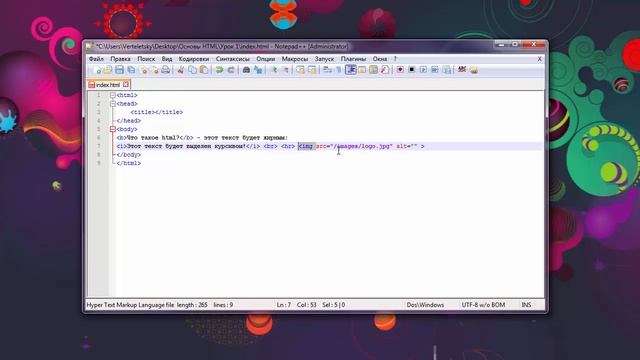The height and width of the screenshot is (360, 640).
Task: Click the Print toolbar icon
Action: [165, 70]
